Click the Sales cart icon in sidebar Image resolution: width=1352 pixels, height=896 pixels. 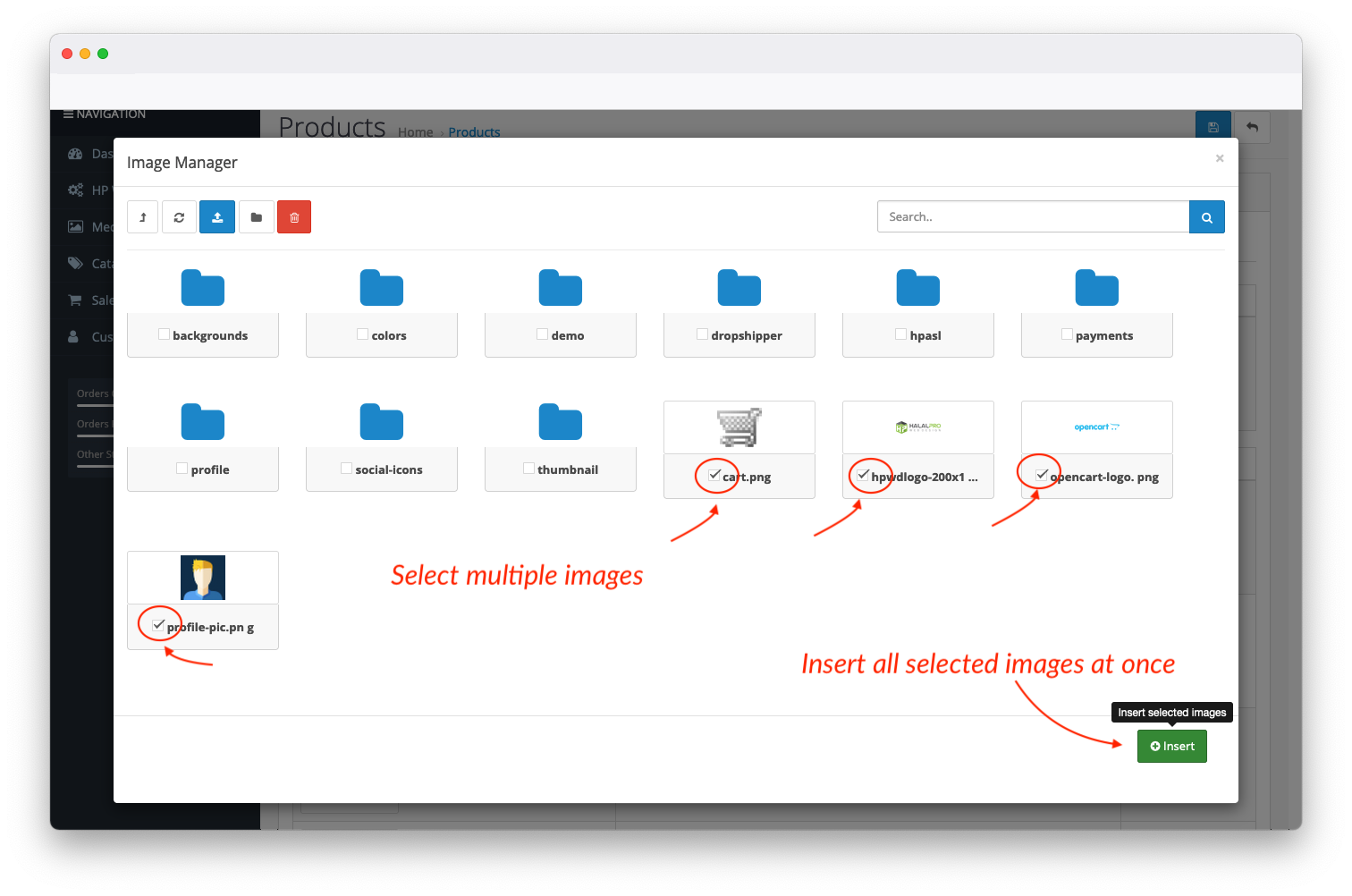click(x=75, y=300)
